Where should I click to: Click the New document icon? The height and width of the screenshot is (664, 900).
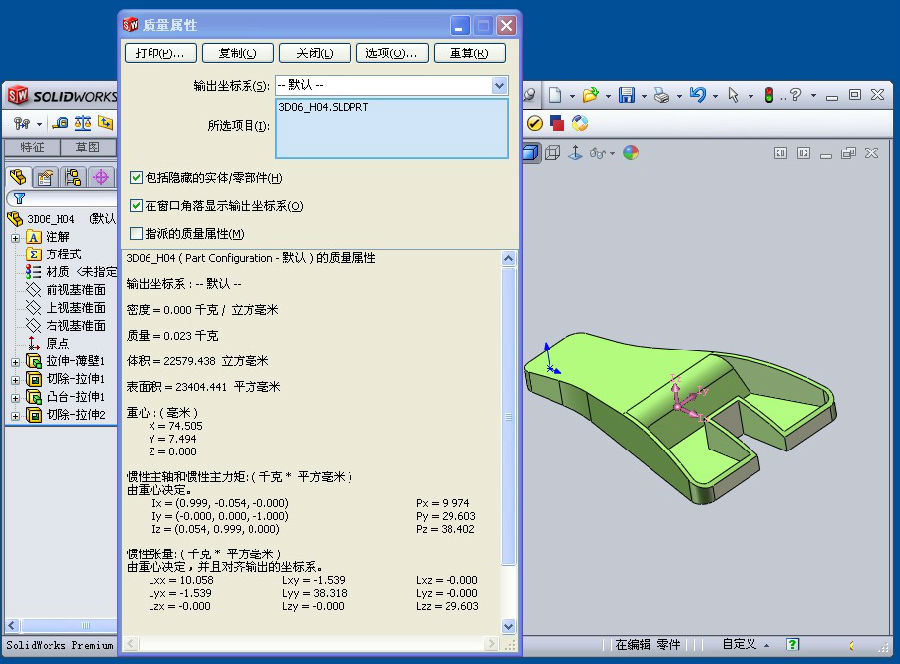[555, 95]
